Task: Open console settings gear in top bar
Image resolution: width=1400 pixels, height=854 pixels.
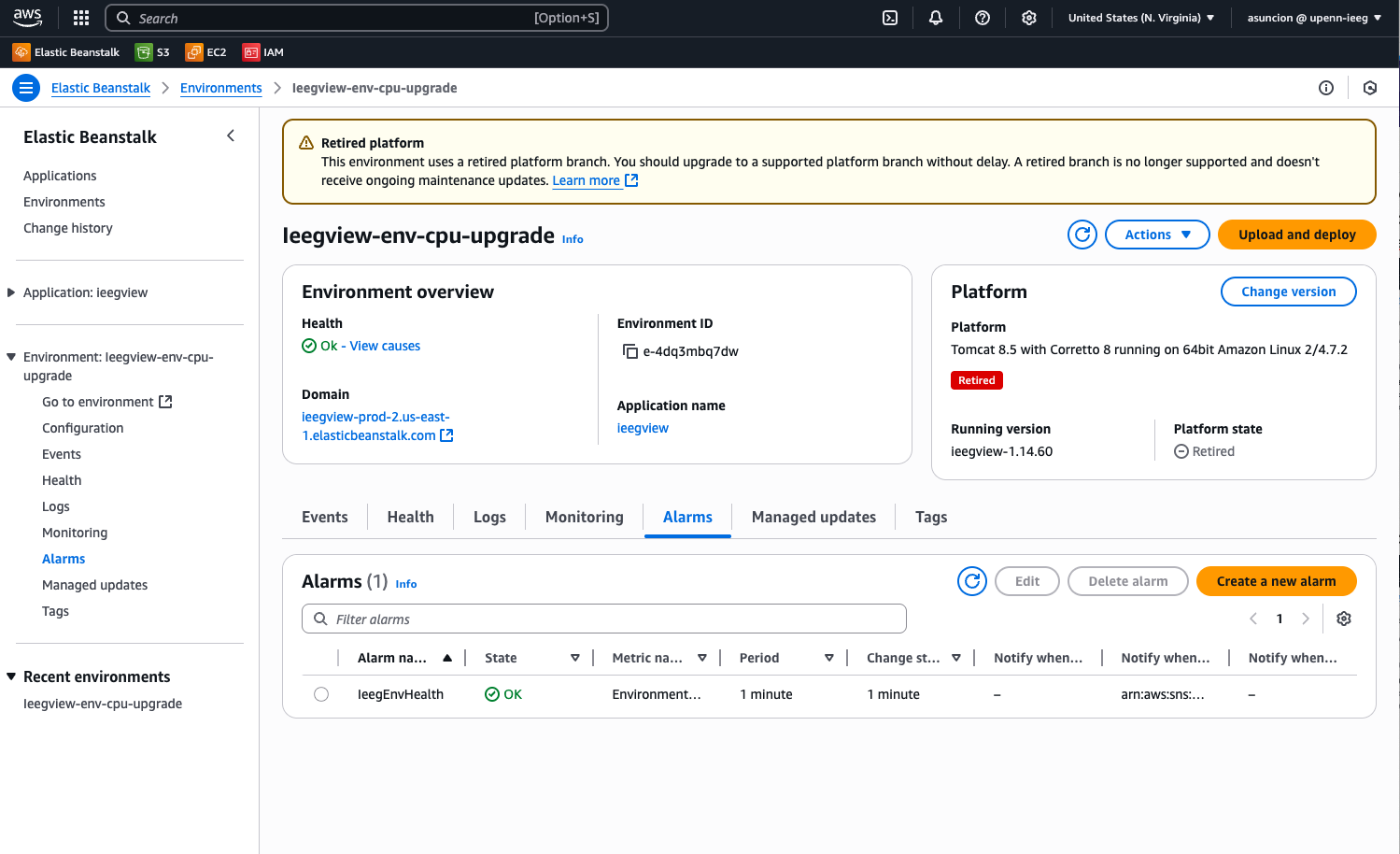Action: click(1028, 18)
